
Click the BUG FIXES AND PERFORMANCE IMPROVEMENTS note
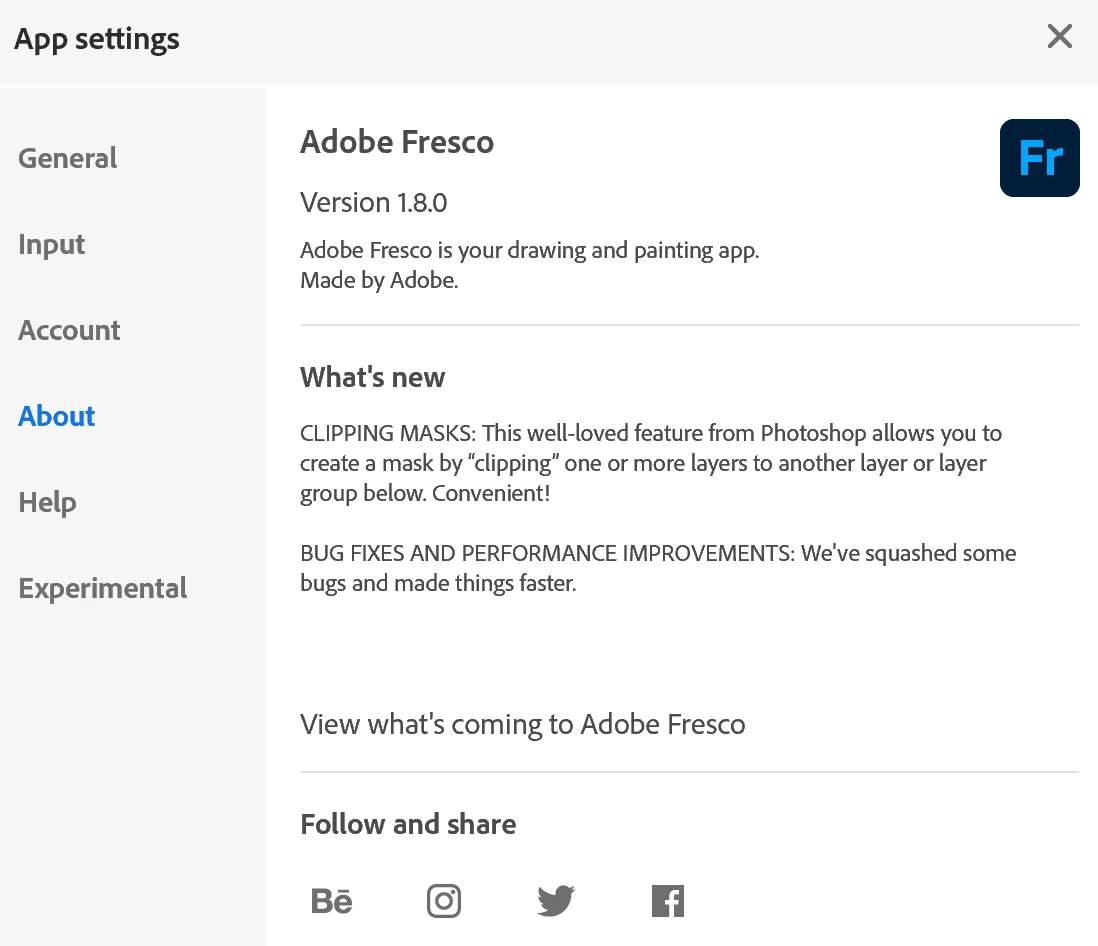pos(658,568)
